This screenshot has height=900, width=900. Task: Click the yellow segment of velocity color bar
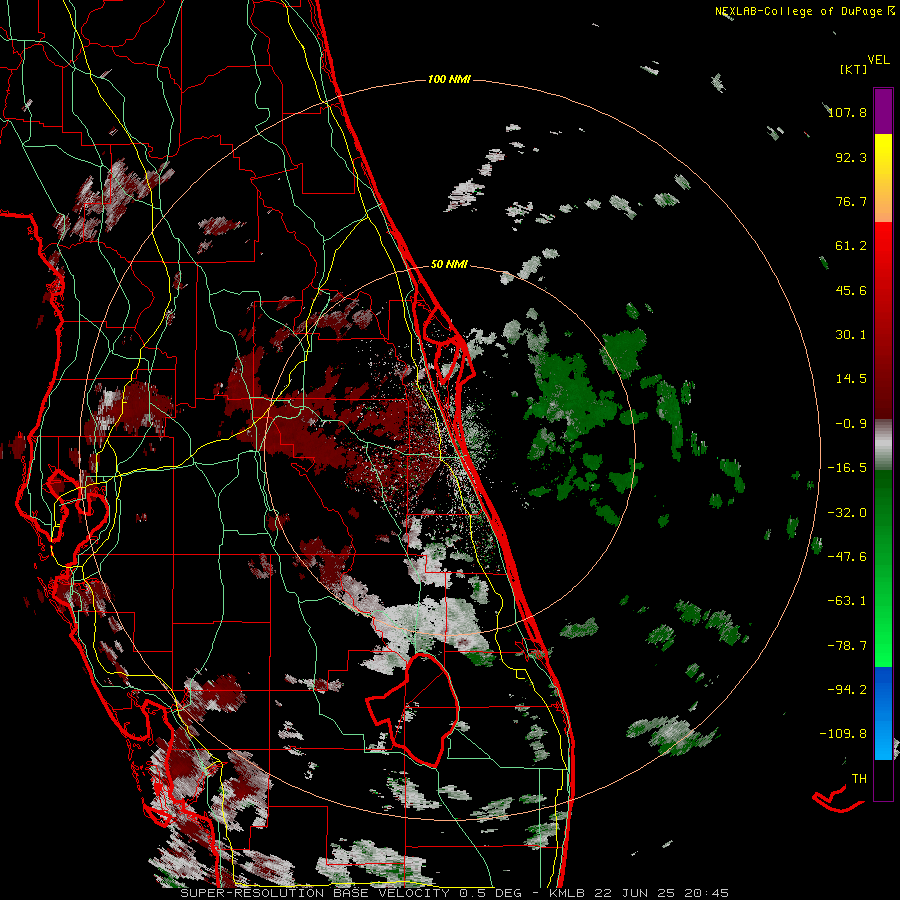(x=883, y=155)
